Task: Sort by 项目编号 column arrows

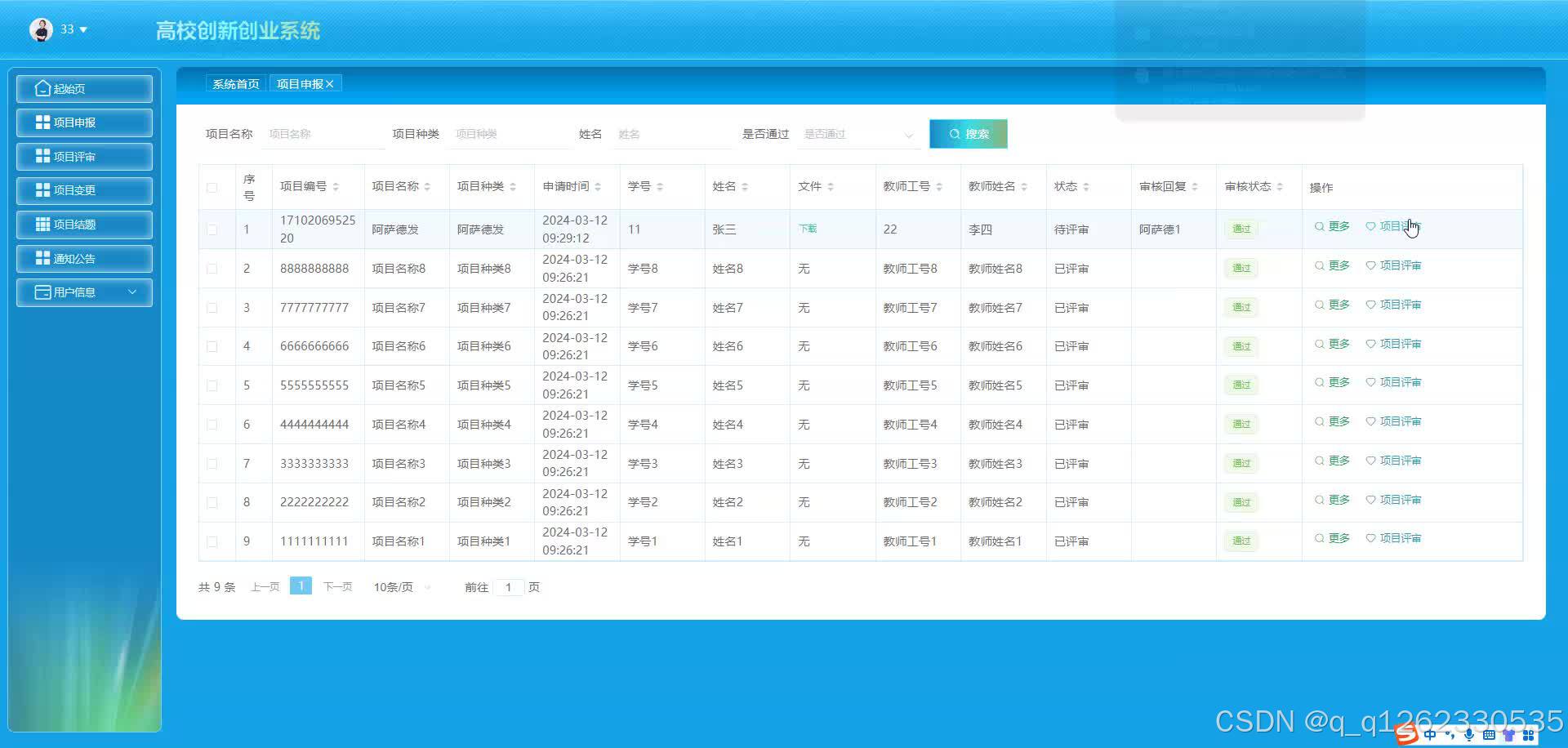Action: click(x=336, y=187)
